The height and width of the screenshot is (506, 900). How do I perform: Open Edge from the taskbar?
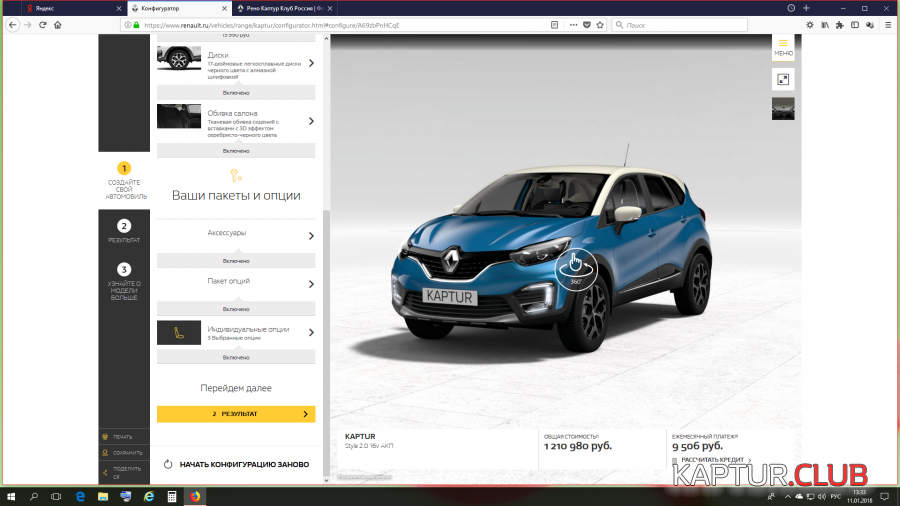click(x=80, y=496)
